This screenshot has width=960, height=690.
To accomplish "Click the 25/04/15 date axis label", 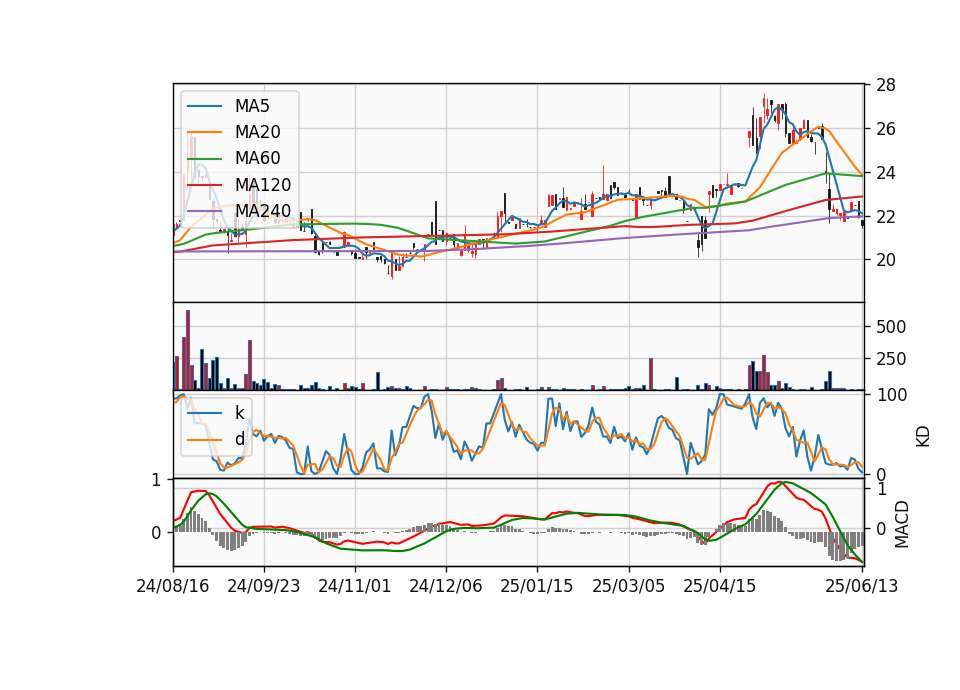I will 719,586.
